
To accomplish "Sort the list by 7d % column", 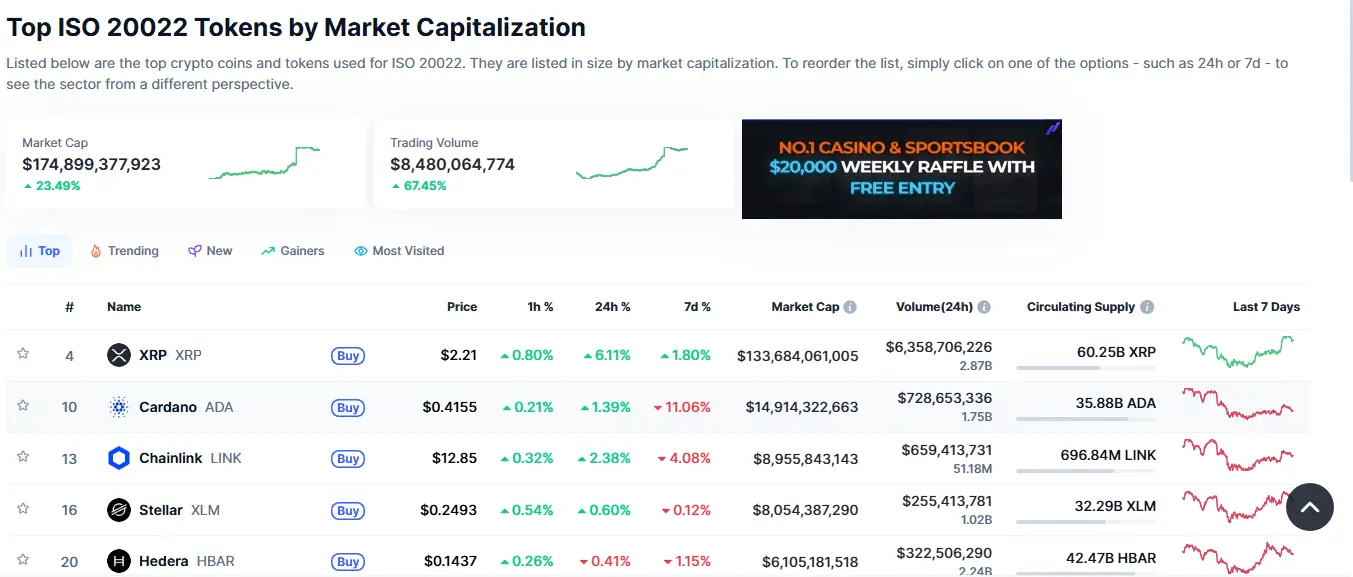I will click(697, 307).
